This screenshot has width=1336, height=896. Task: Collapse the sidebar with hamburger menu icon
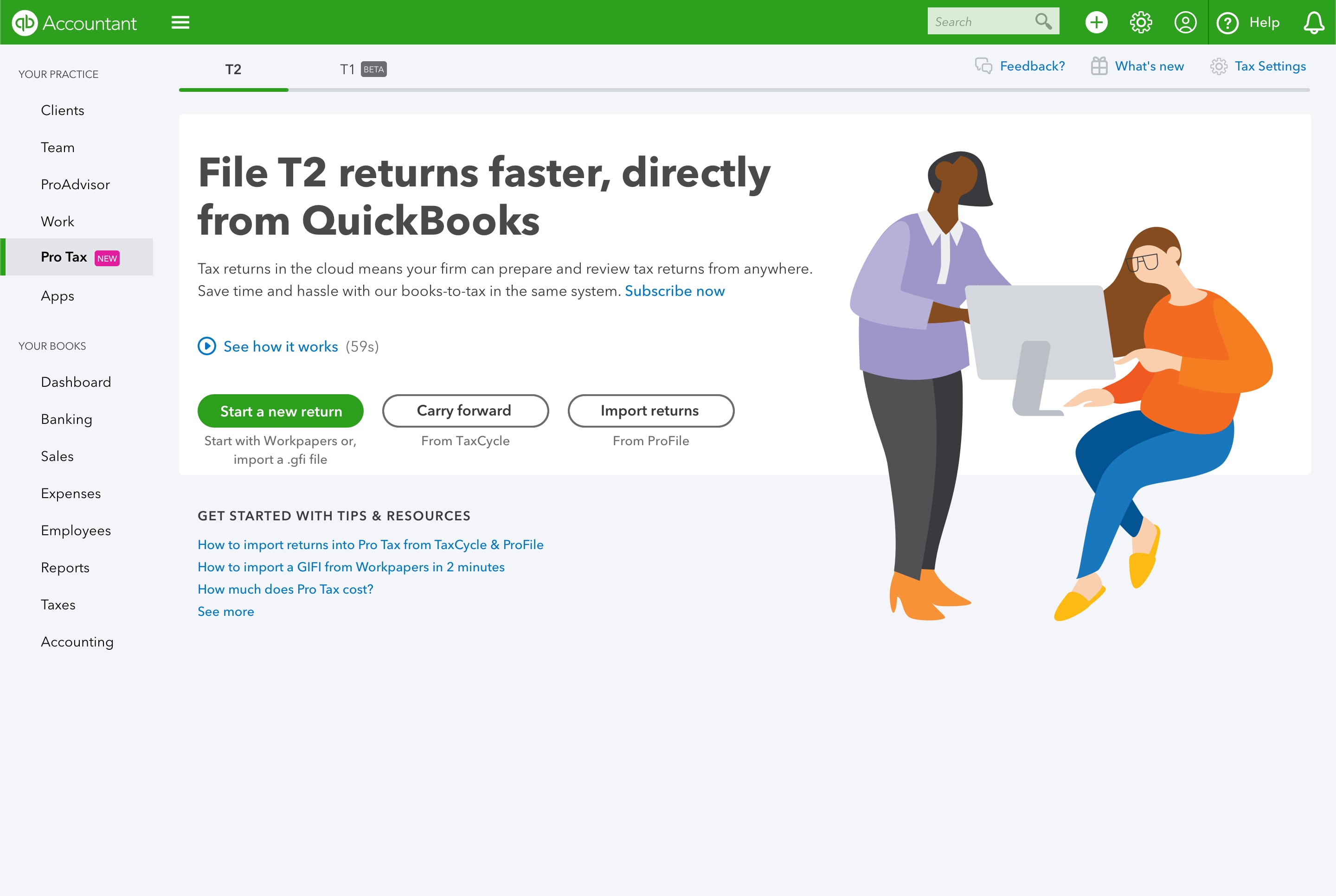(x=180, y=22)
